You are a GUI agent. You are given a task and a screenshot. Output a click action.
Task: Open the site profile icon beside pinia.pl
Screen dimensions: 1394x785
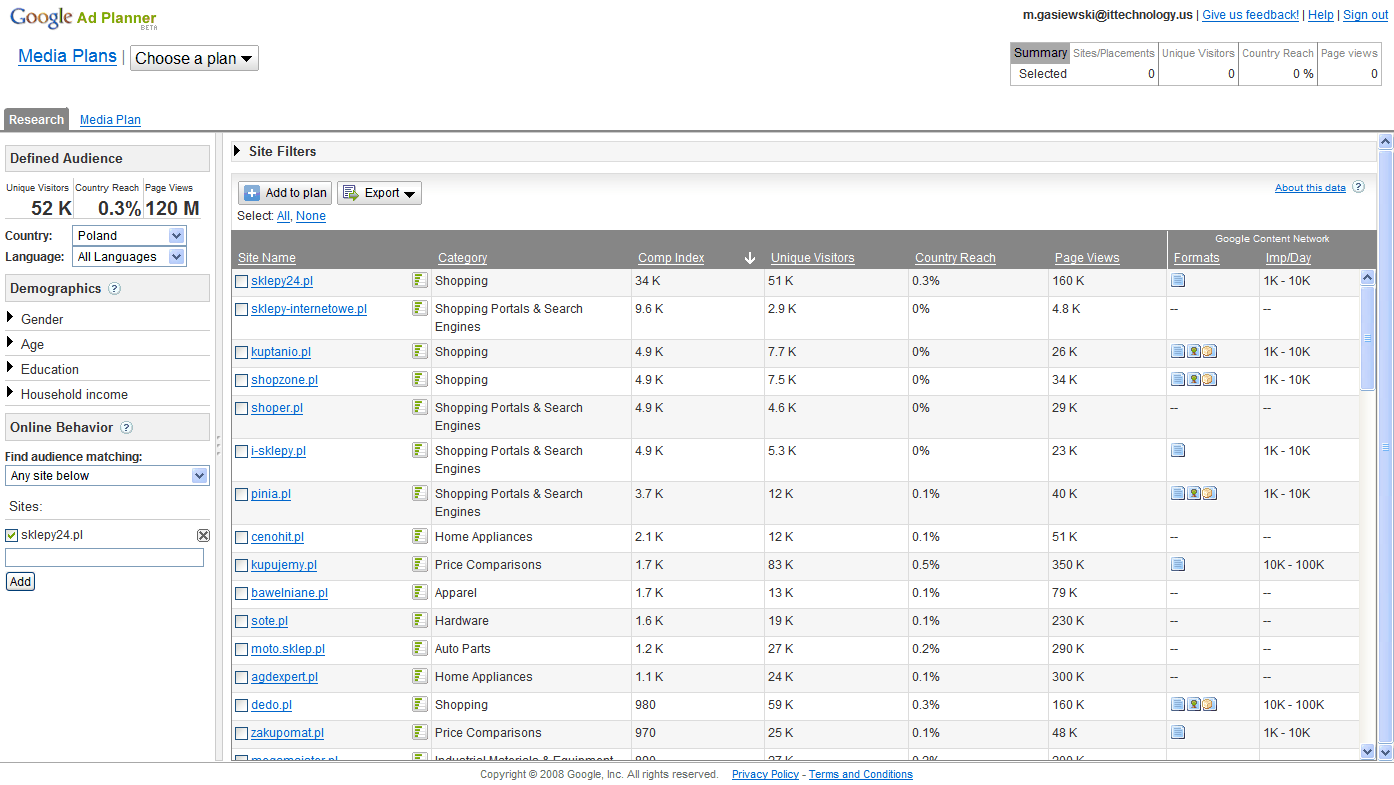420,494
